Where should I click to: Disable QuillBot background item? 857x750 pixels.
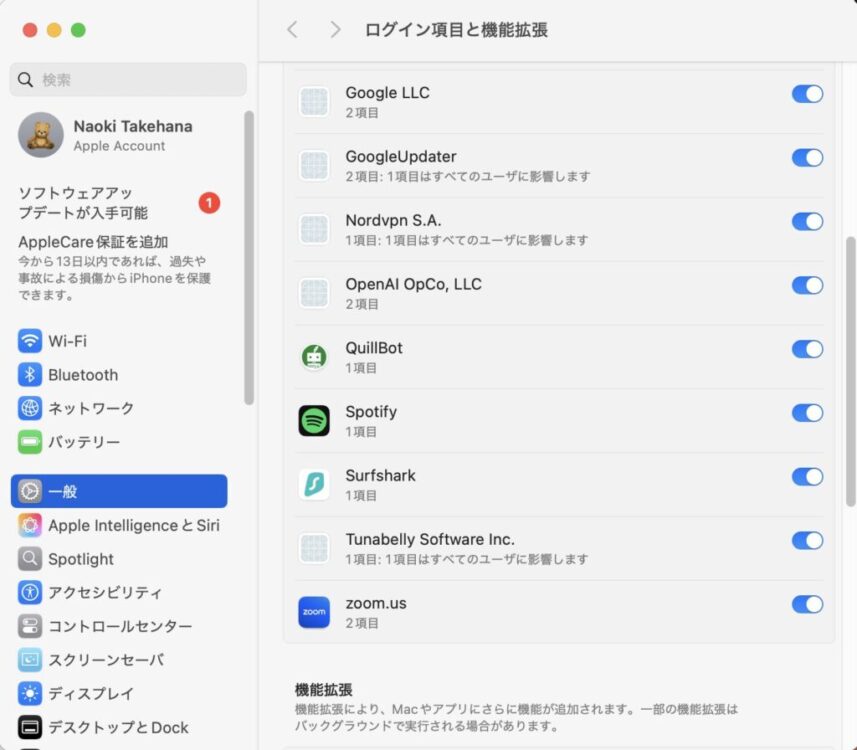point(807,349)
